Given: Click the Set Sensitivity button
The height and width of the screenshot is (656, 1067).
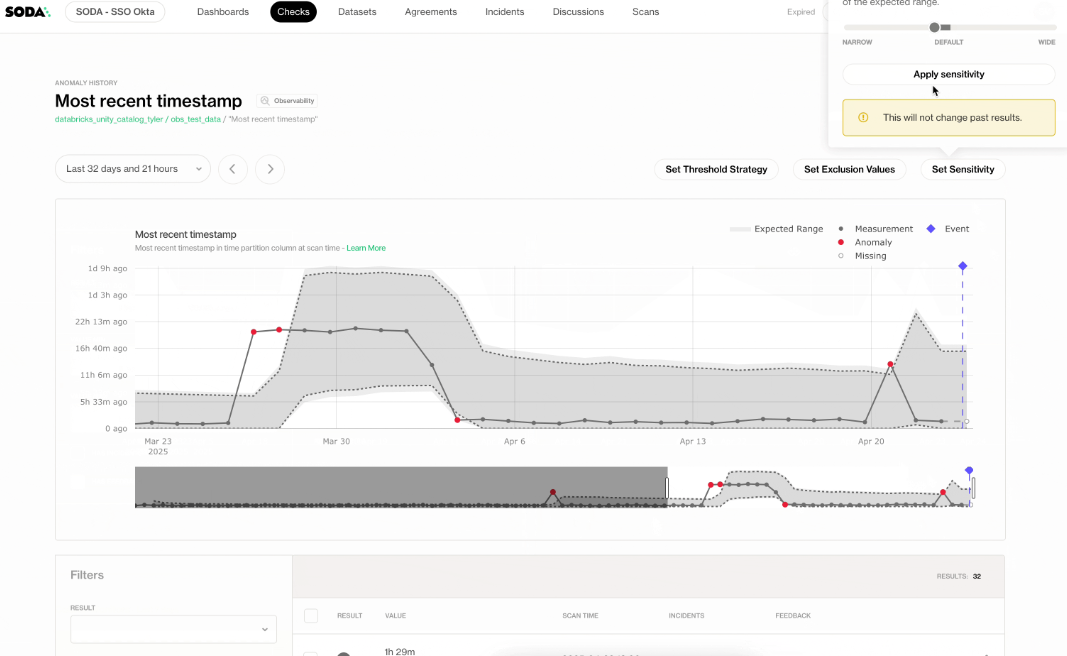Looking at the screenshot, I should pos(963,169).
